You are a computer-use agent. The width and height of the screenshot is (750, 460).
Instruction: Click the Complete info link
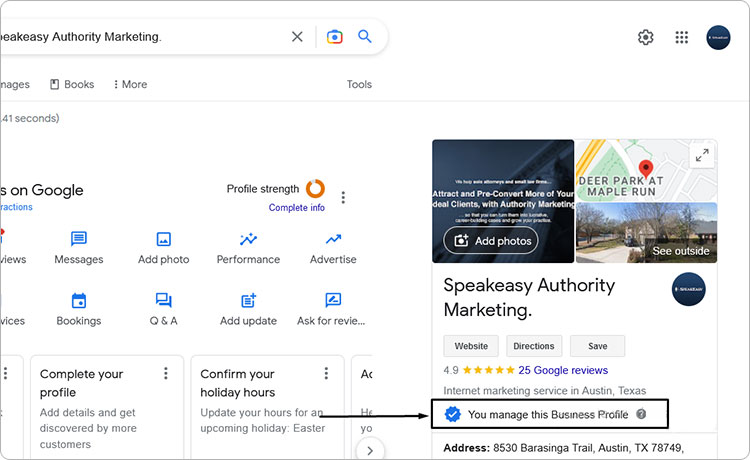point(297,208)
